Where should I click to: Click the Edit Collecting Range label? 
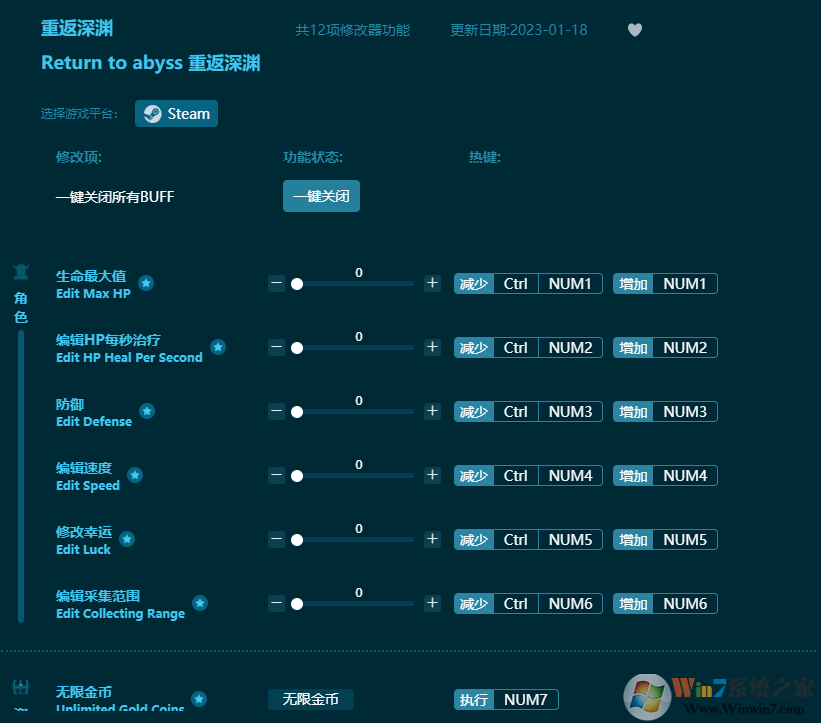click(x=120, y=614)
